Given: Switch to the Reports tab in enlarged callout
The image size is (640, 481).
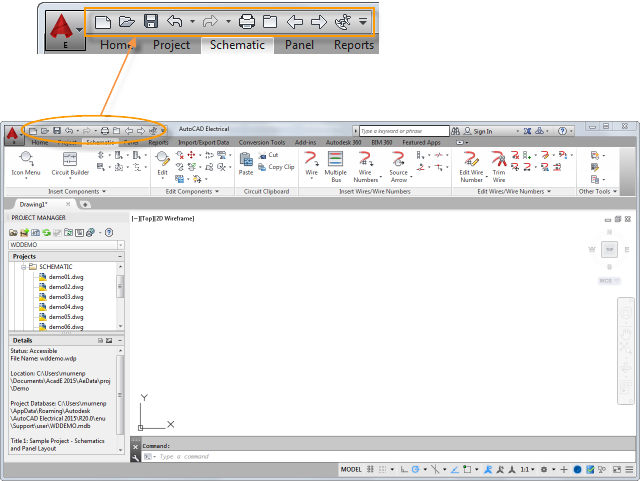Looking at the screenshot, I should 353,45.
